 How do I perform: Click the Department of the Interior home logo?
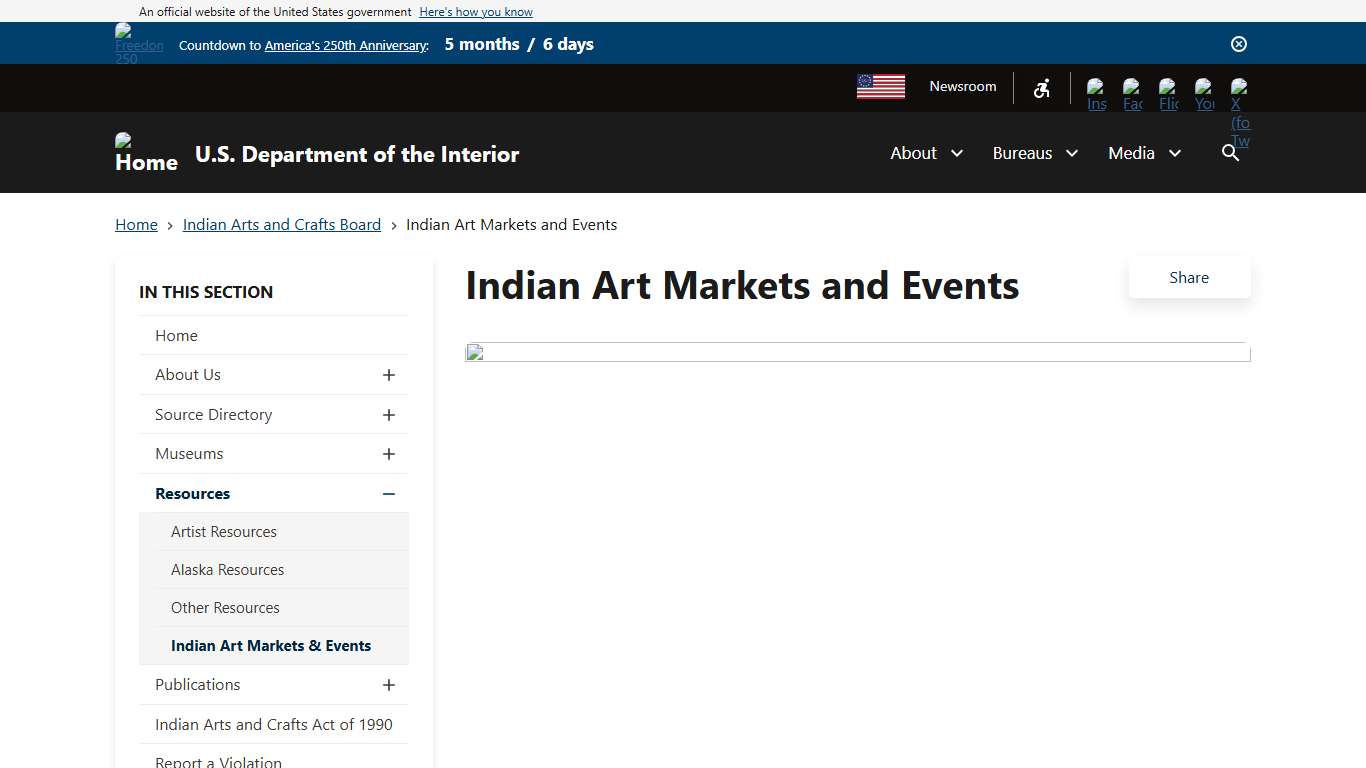(145, 152)
